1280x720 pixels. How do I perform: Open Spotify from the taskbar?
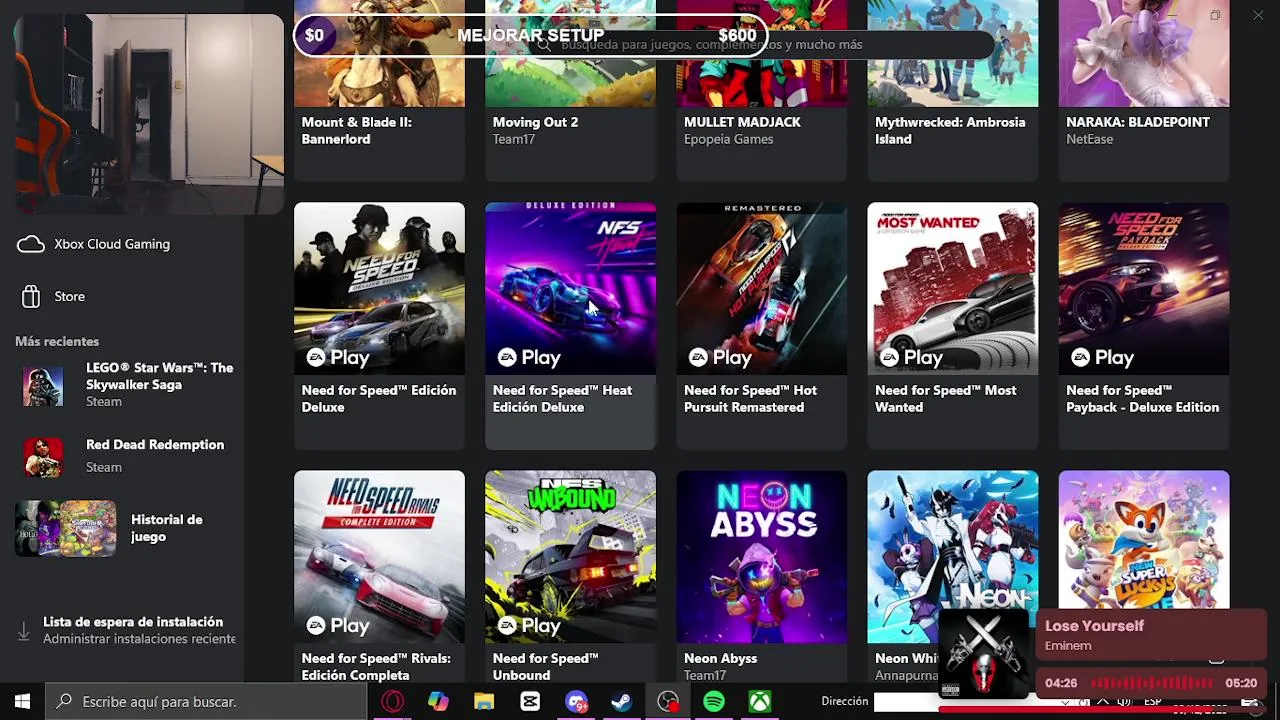714,702
